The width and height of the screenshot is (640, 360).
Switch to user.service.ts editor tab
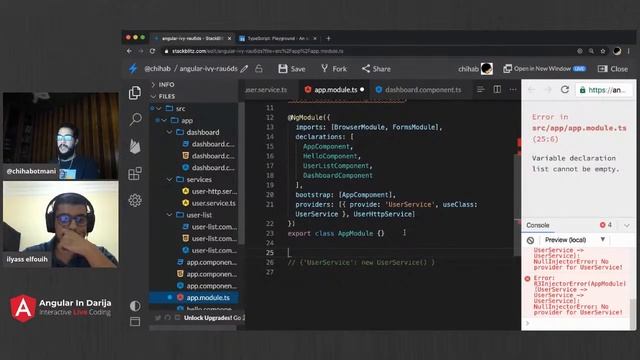(x=266, y=90)
